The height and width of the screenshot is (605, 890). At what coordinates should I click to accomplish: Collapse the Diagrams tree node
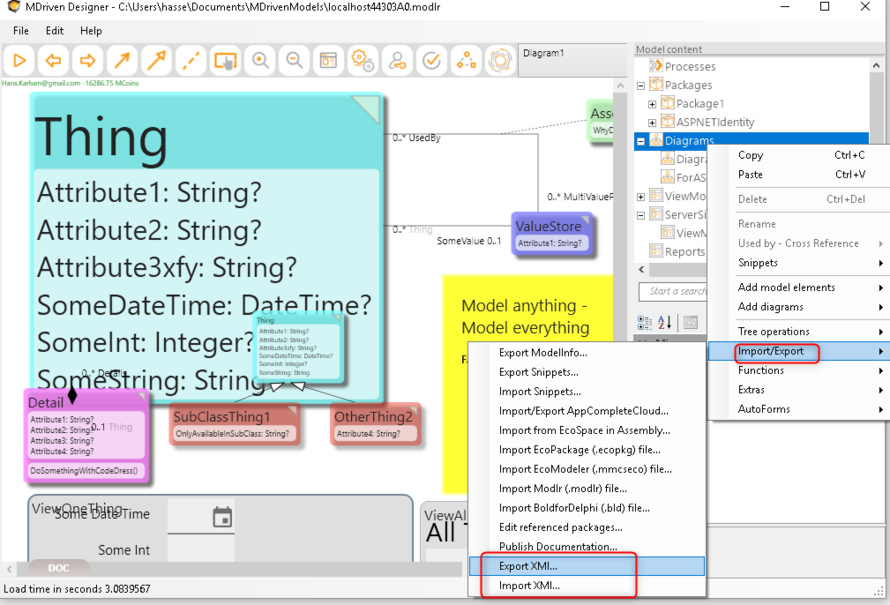(641, 141)
